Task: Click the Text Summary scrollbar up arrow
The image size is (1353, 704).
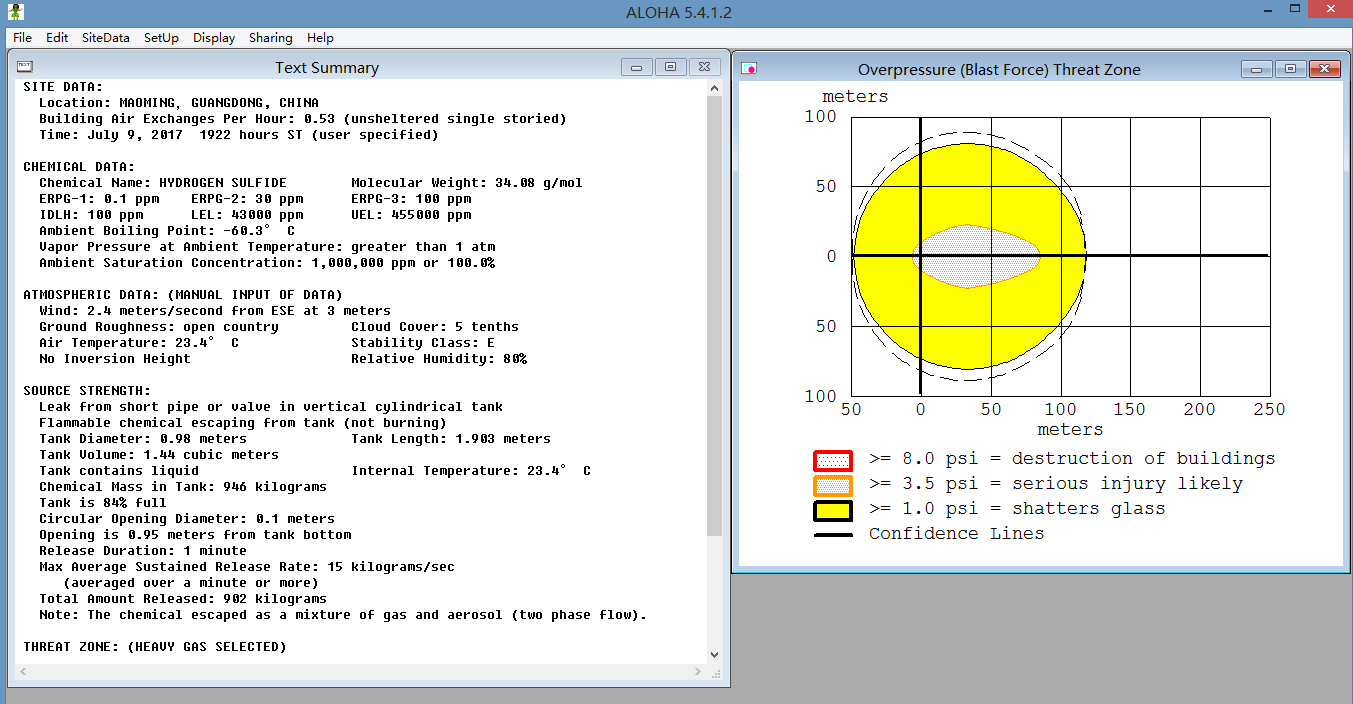Action: [714, 88]
